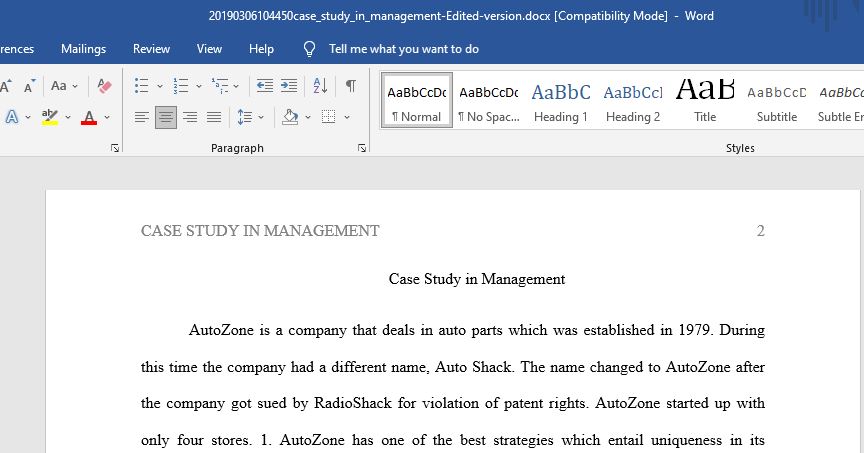This screenshot has width=864, height=453.
Task: Click the Shrink Font size icon
Action: 29,87
